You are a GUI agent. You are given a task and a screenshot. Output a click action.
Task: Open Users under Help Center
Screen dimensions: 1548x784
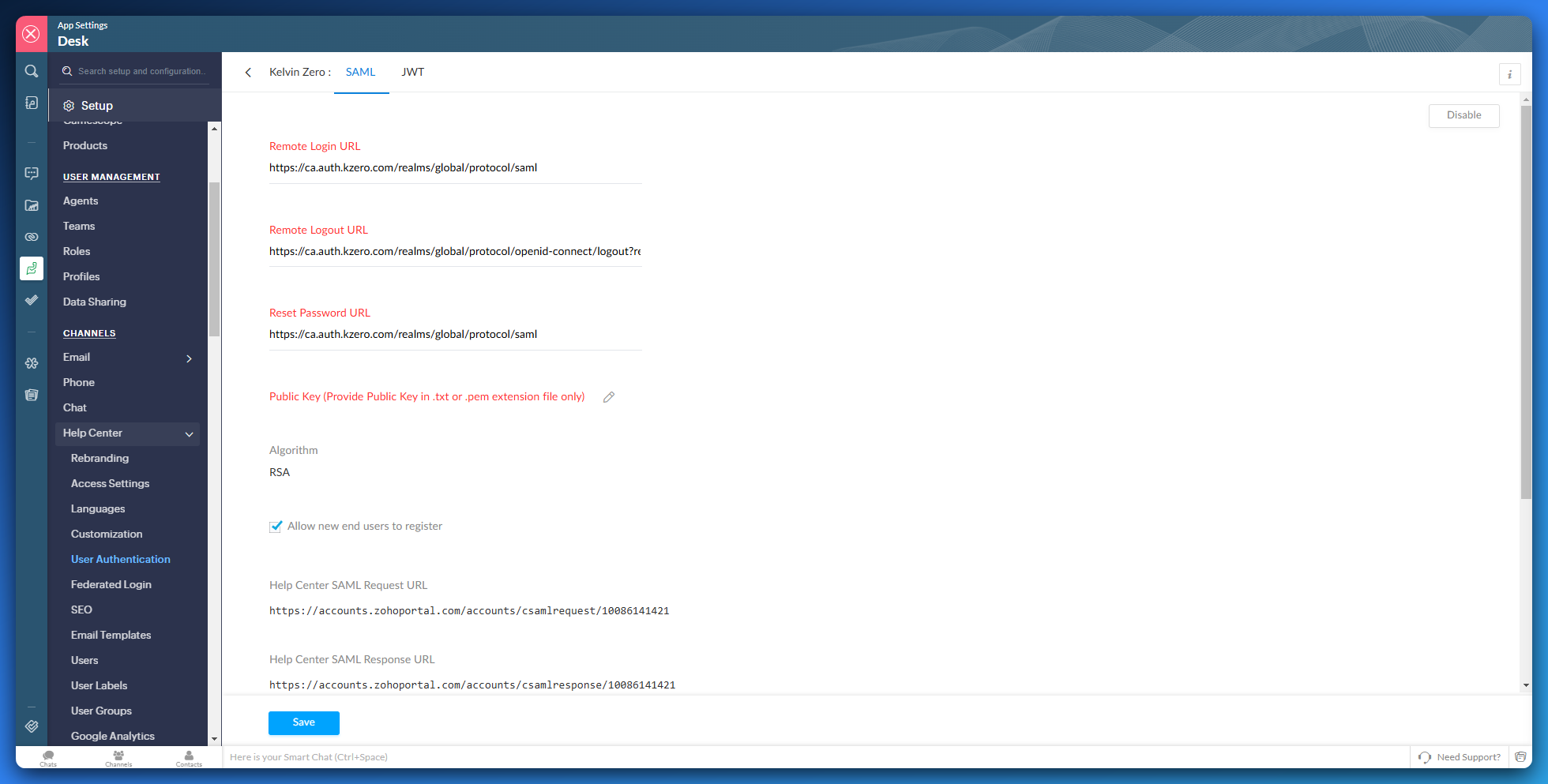[x=85, y=660]
